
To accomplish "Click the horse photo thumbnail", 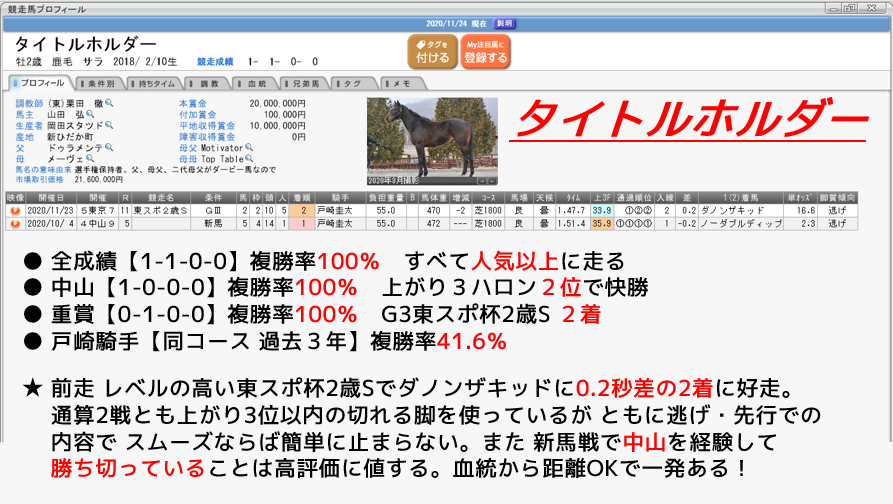I will click(x=431, y=142).
